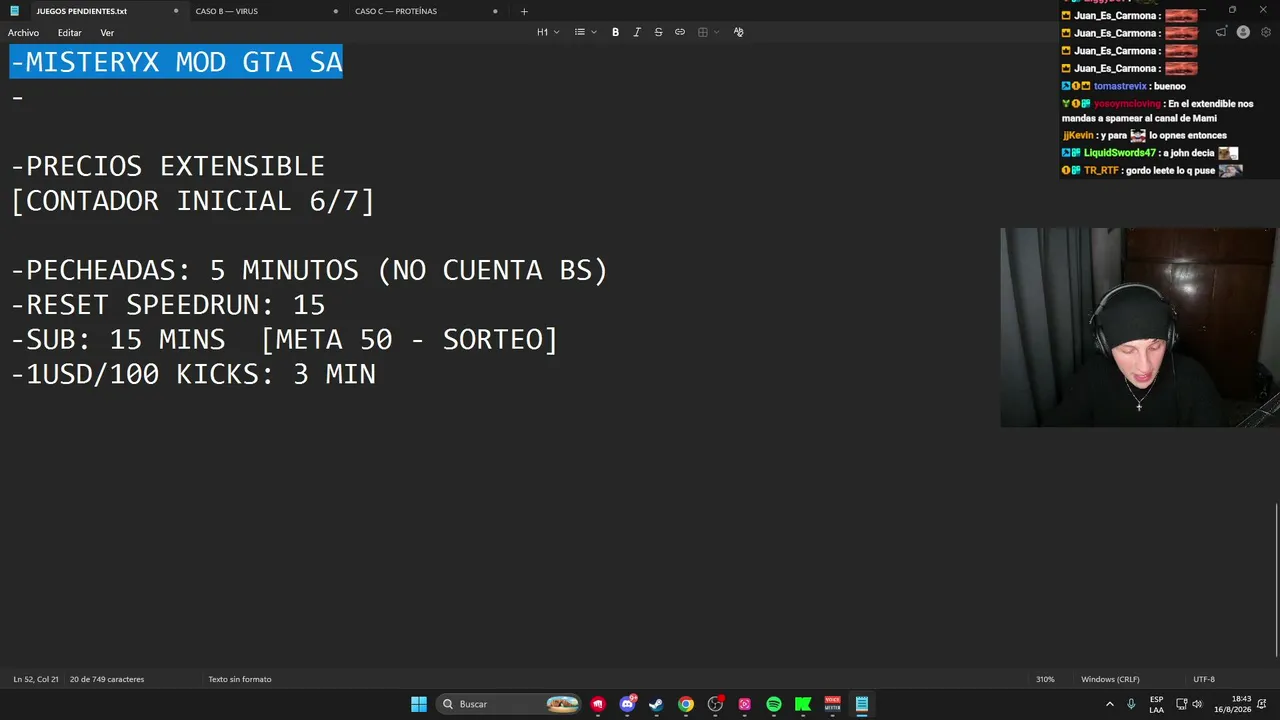Click the LiquidSwords47 username in chat

[1120, 153]
